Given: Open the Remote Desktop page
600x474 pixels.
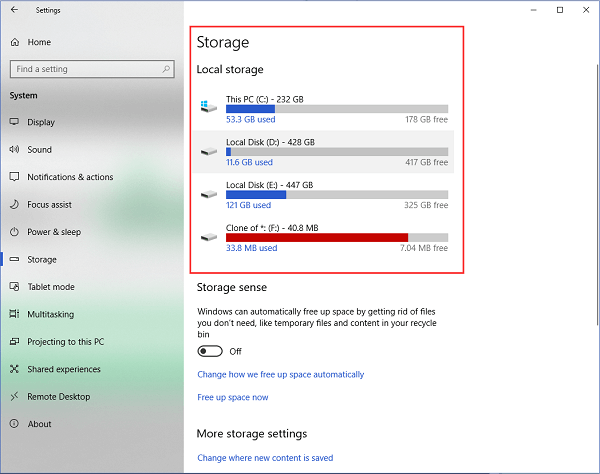Looking at the screenshot, I should tap(60, 396).
